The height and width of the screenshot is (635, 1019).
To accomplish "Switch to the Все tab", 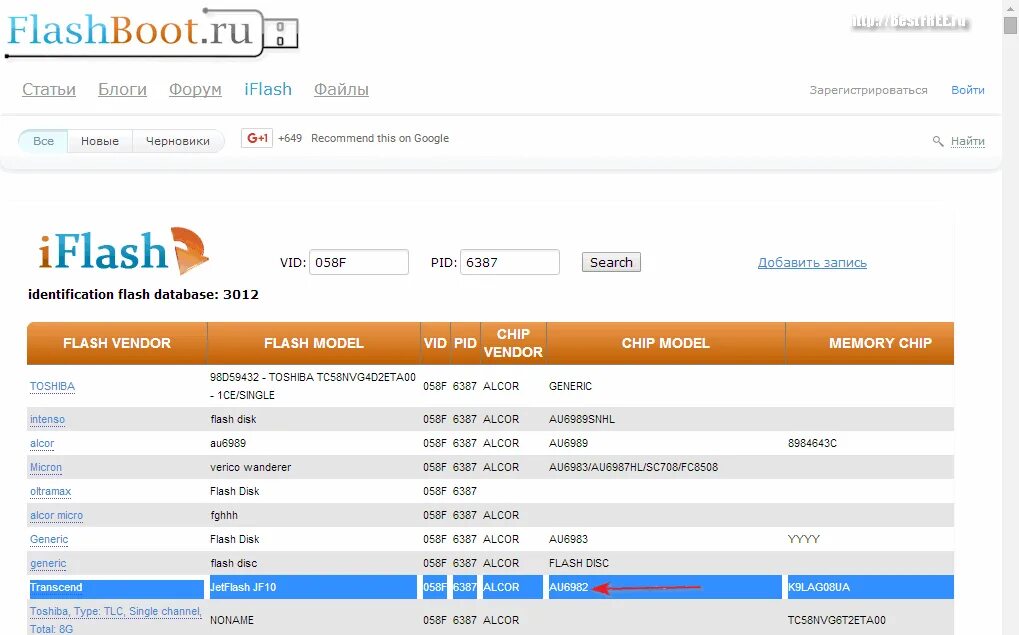I will (43, 141).
